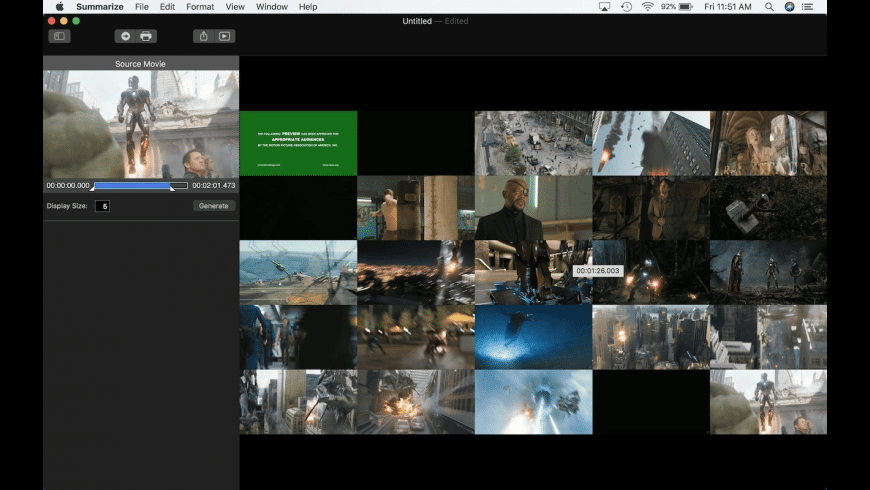Select the blue sky energy beam thumbnail

tap(534, 402)
